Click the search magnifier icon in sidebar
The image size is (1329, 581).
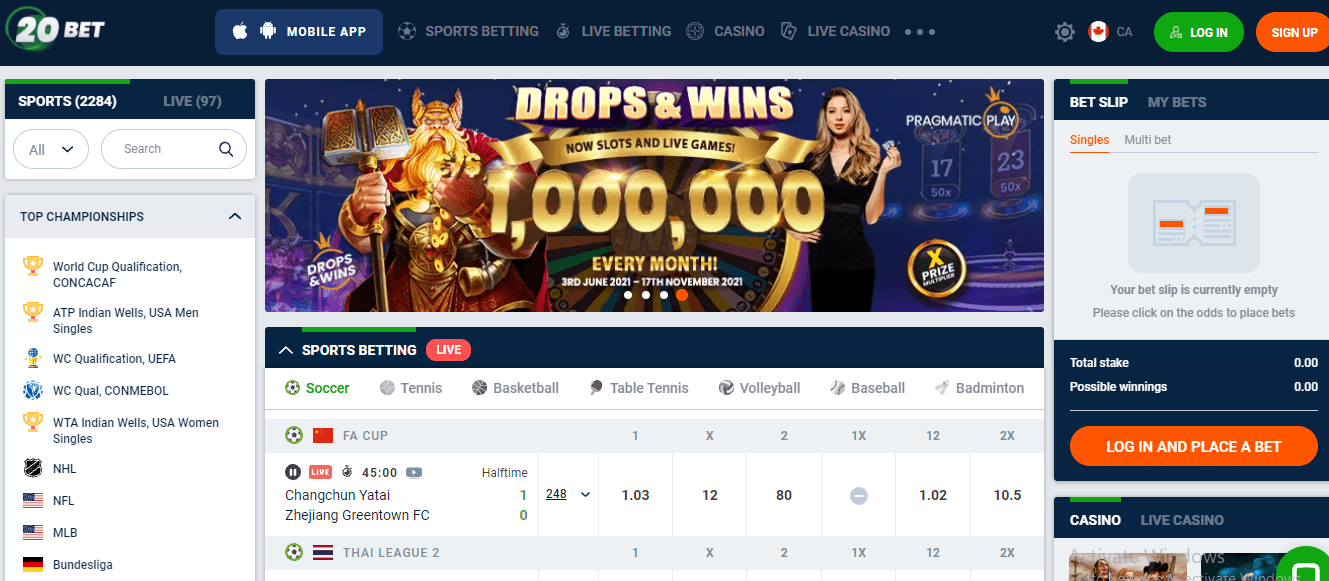pos(227,149)
